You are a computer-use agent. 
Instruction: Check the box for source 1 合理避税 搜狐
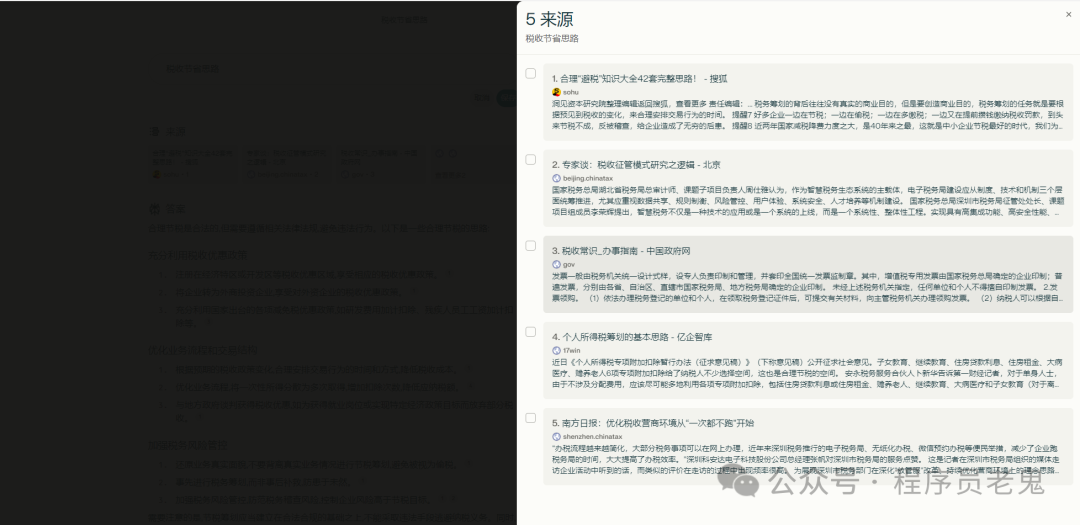(x=530, y=73)
